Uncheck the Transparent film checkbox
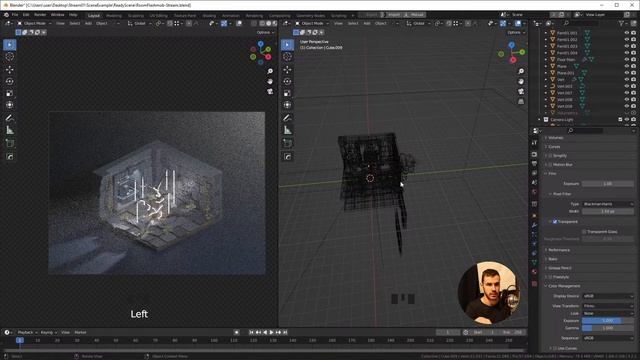Image resolution: width=640 pixels, height=360 pixels. point(555,222)
